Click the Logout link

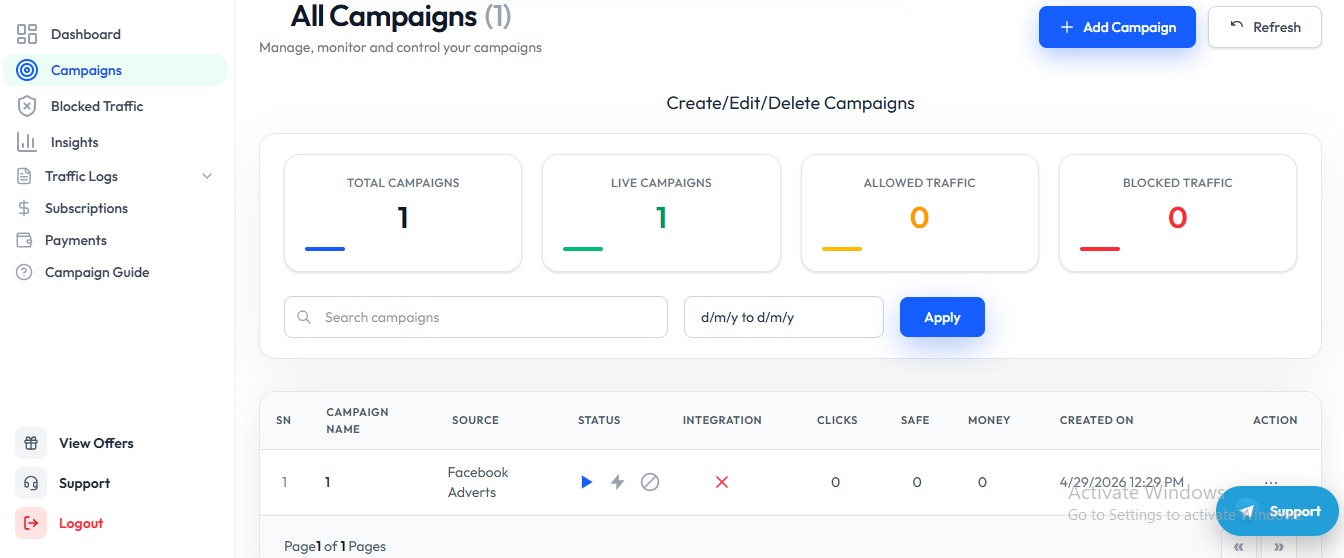click(81, 523)
